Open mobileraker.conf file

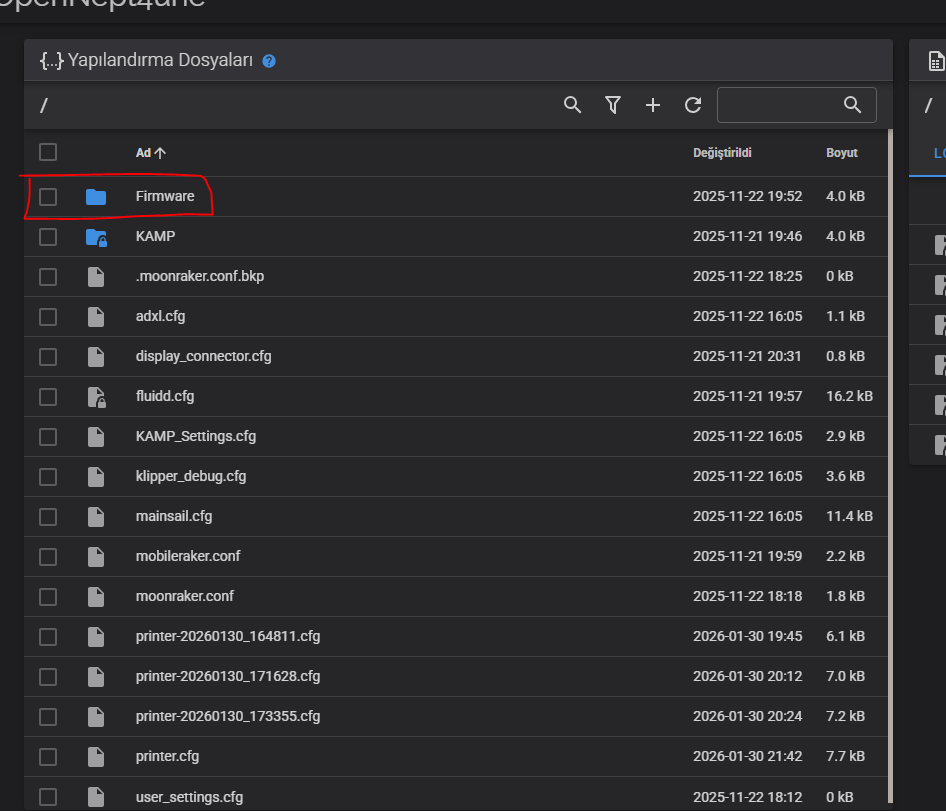(188, 556)
